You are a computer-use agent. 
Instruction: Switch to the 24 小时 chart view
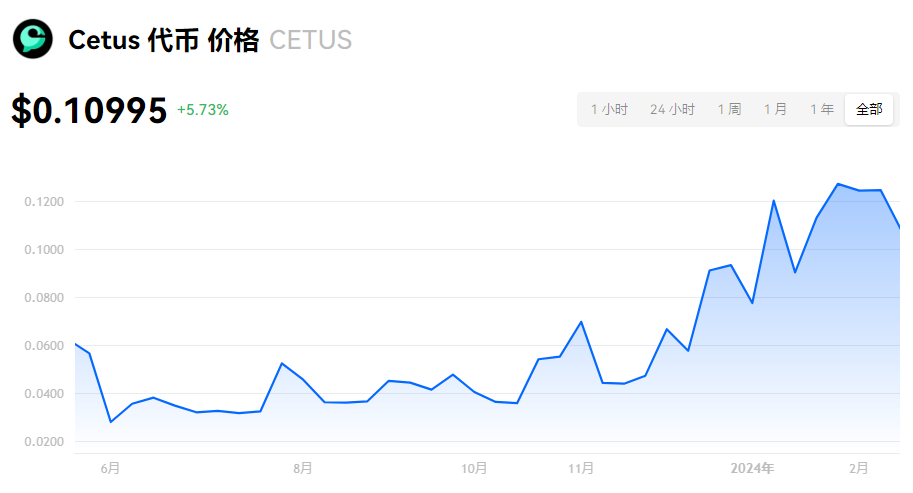(673, 109)
